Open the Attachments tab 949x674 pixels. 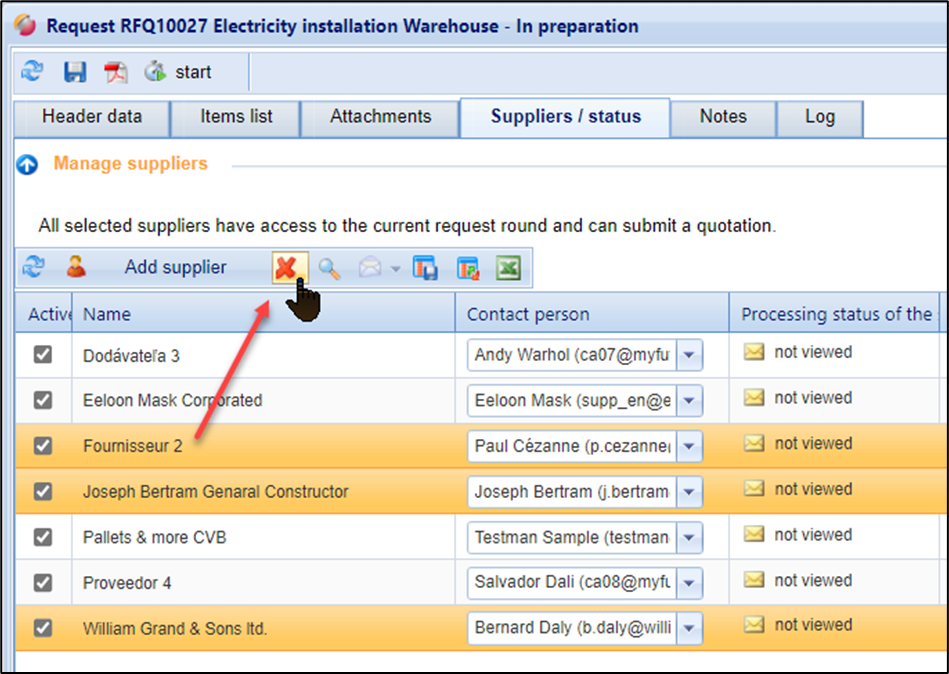(x=380, y=117)
